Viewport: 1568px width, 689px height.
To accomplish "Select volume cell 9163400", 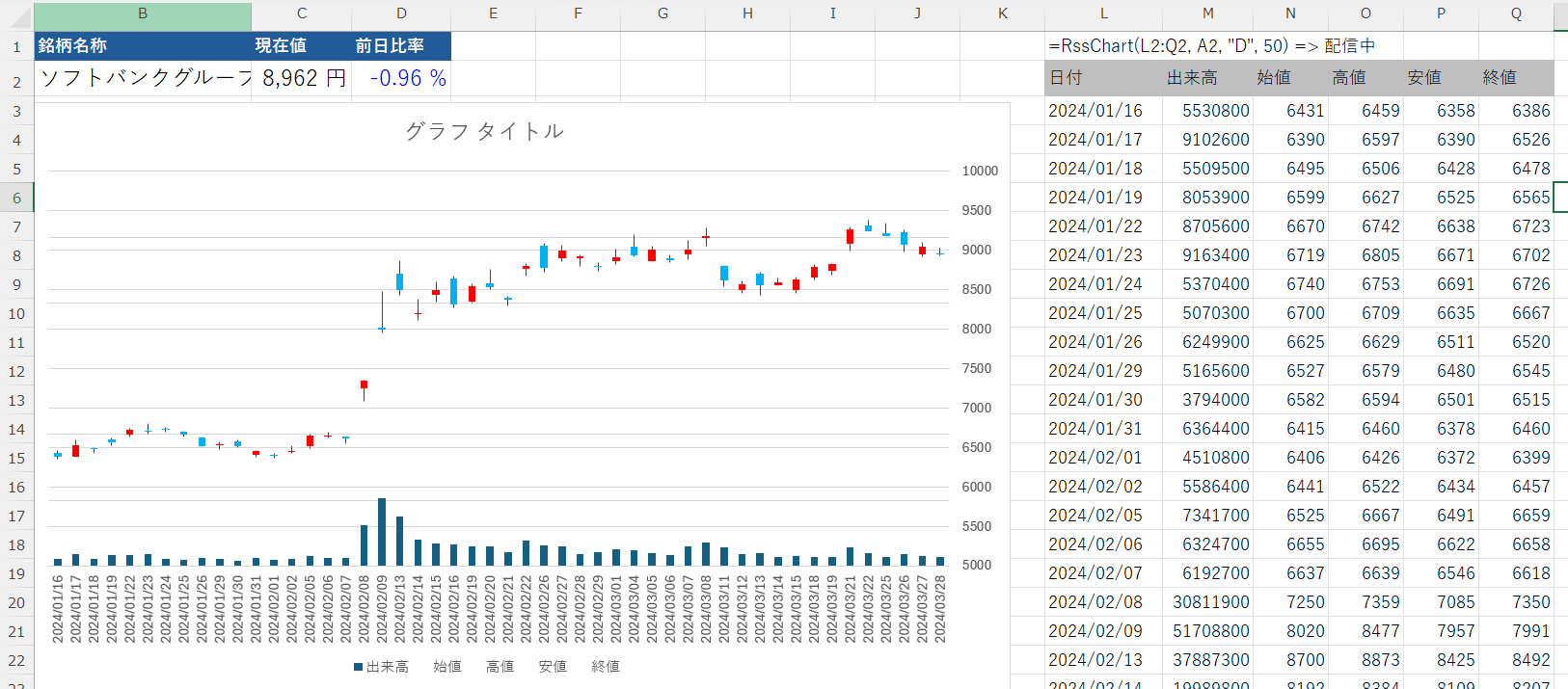I will tap(1207, 255).
